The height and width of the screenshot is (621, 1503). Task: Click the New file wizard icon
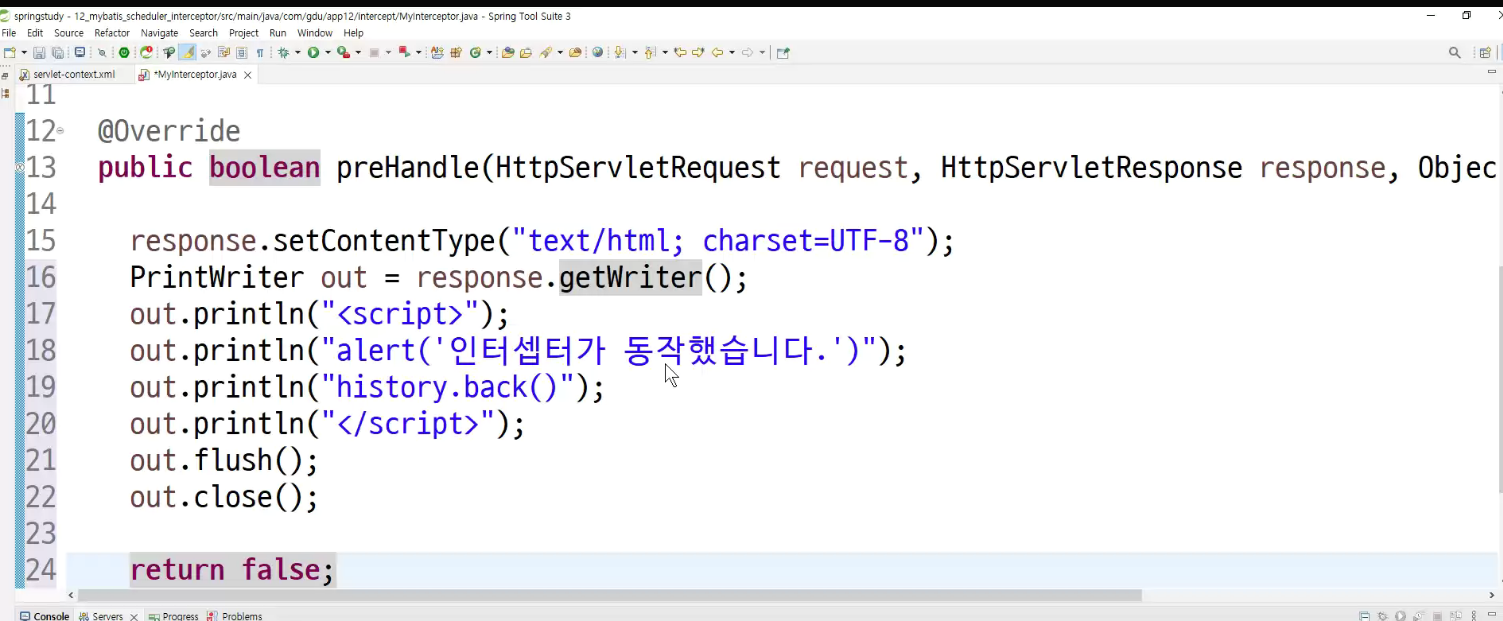coord(9,52)
